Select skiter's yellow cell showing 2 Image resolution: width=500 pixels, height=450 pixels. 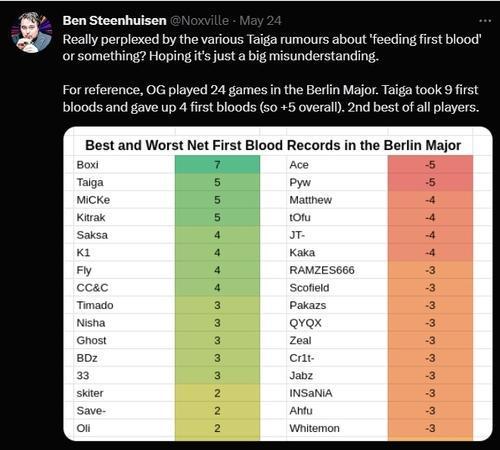pyautogui.click(x=217, y=393)
